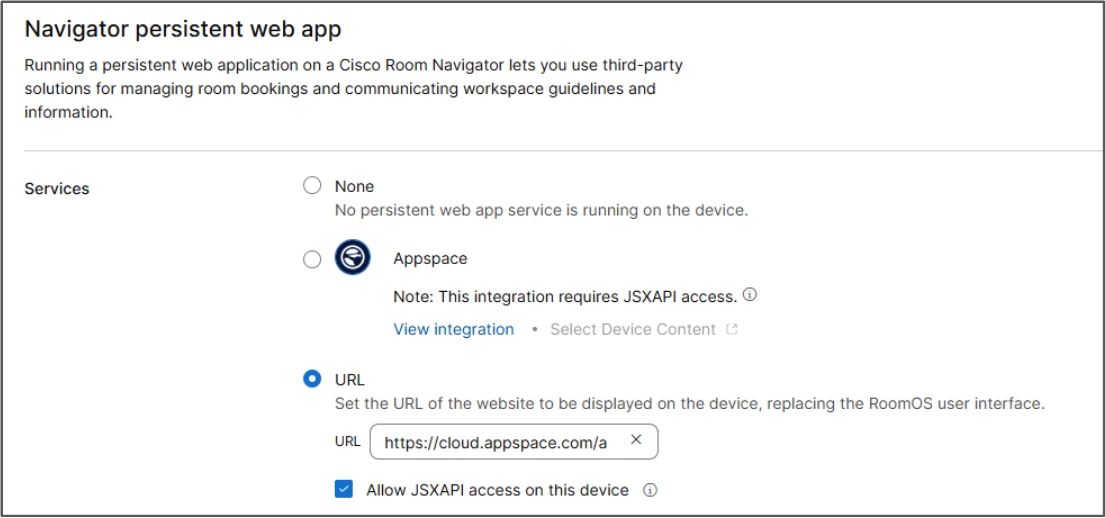Click the Services label
Image resolution: width=1105 pixels, height=518 pixels.
[x=57, y=189]
